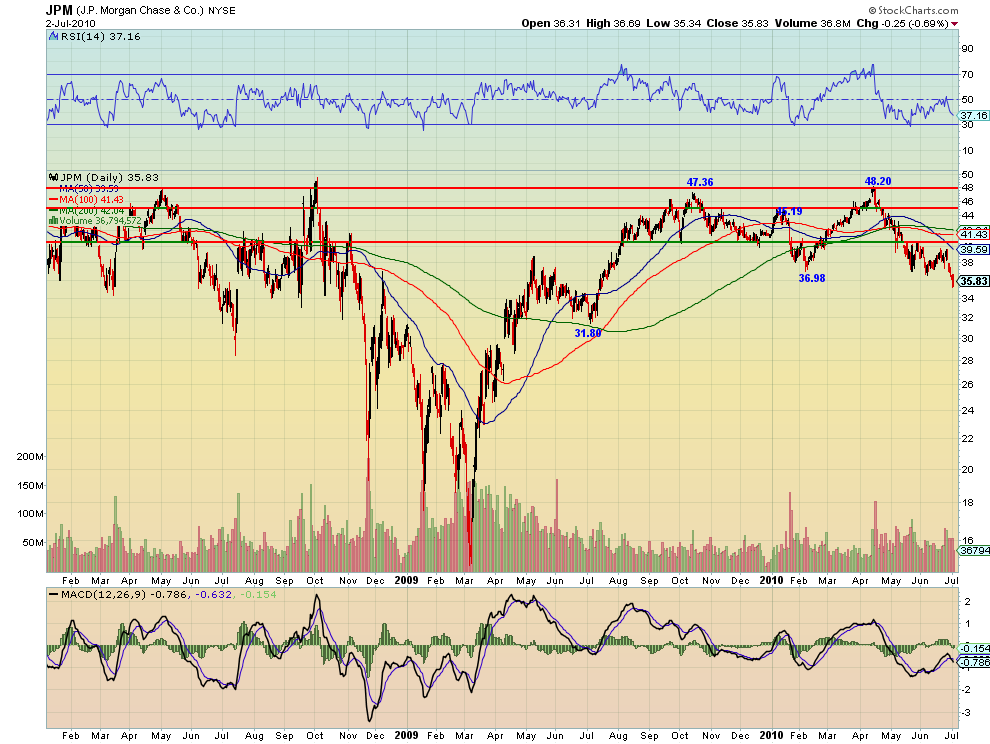Click the MA(100) 41.43 legend entry
The image size is (990, 744).
pyautogui.click(x=91, y=200)
